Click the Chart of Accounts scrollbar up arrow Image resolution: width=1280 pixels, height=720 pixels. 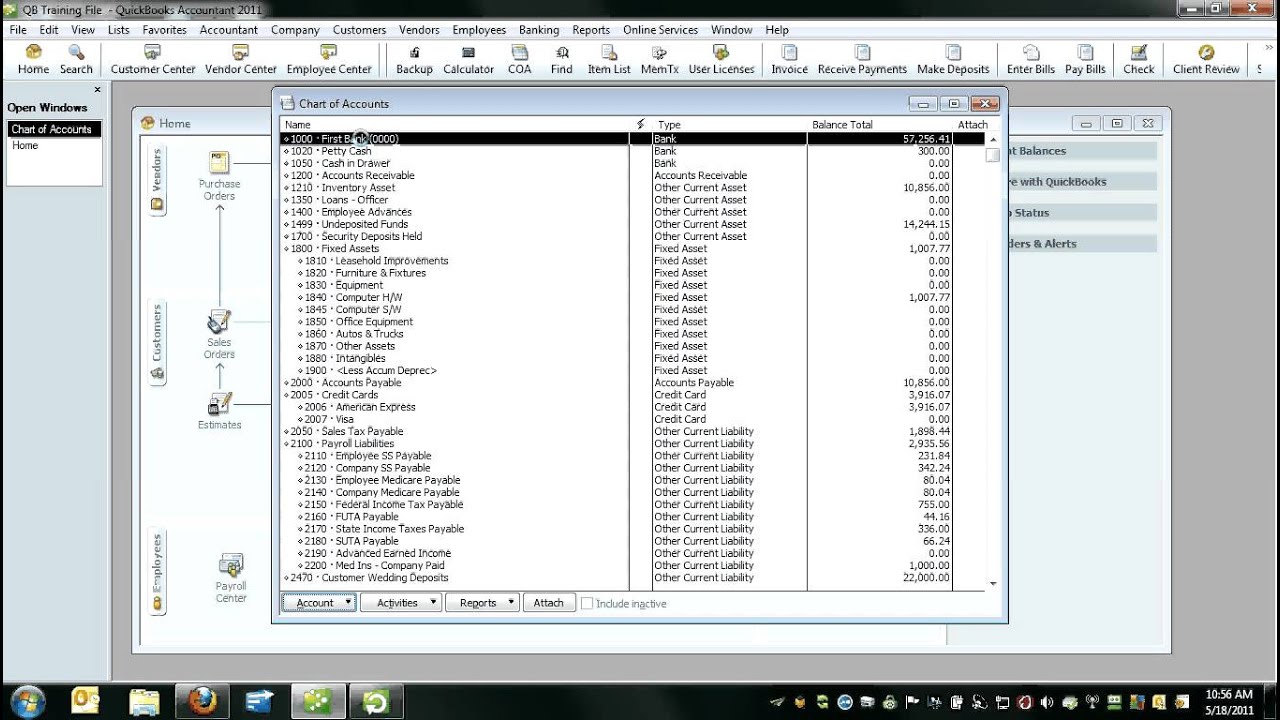(993, 140)
